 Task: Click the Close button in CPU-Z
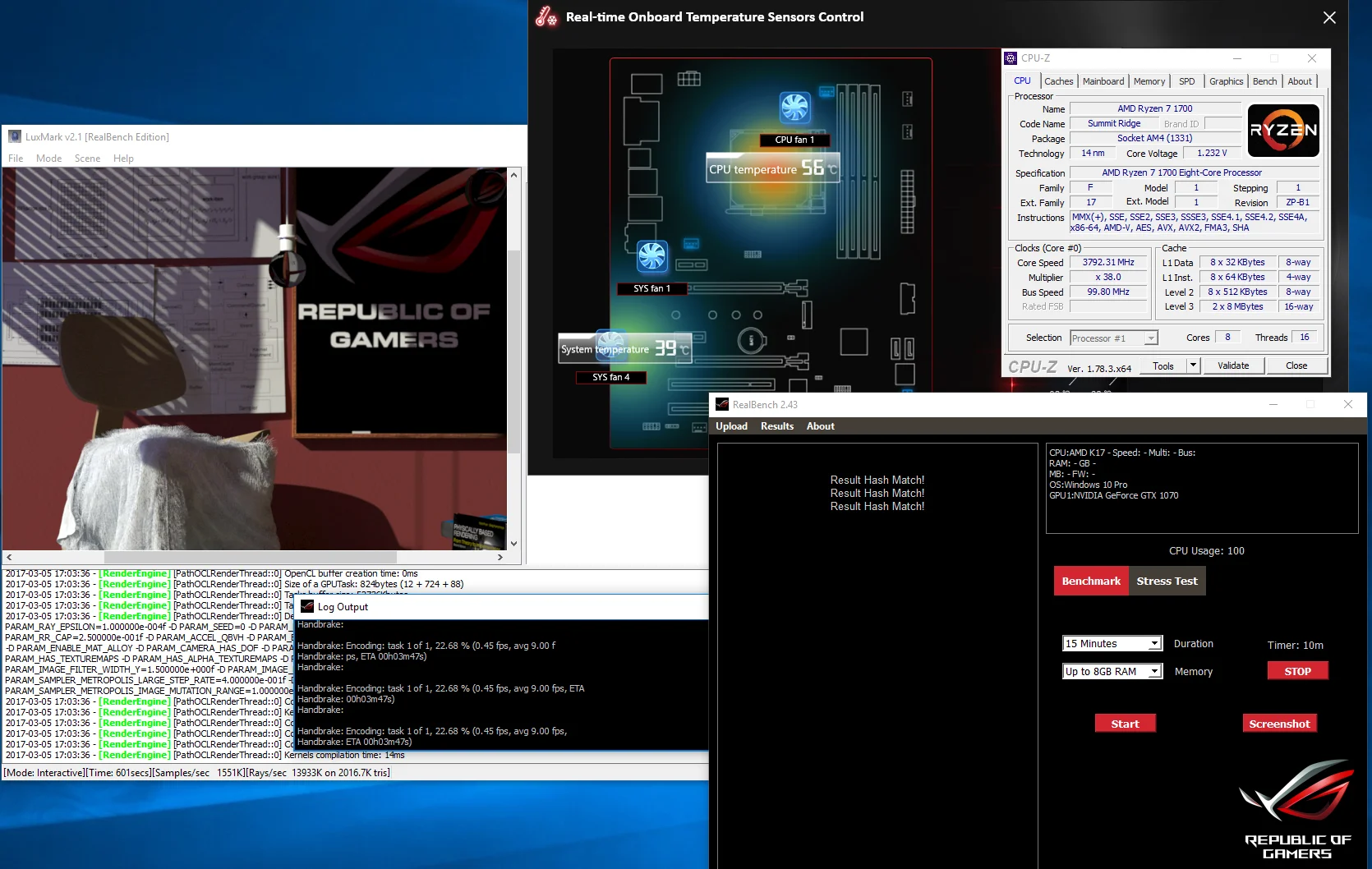click(1296, 366)
